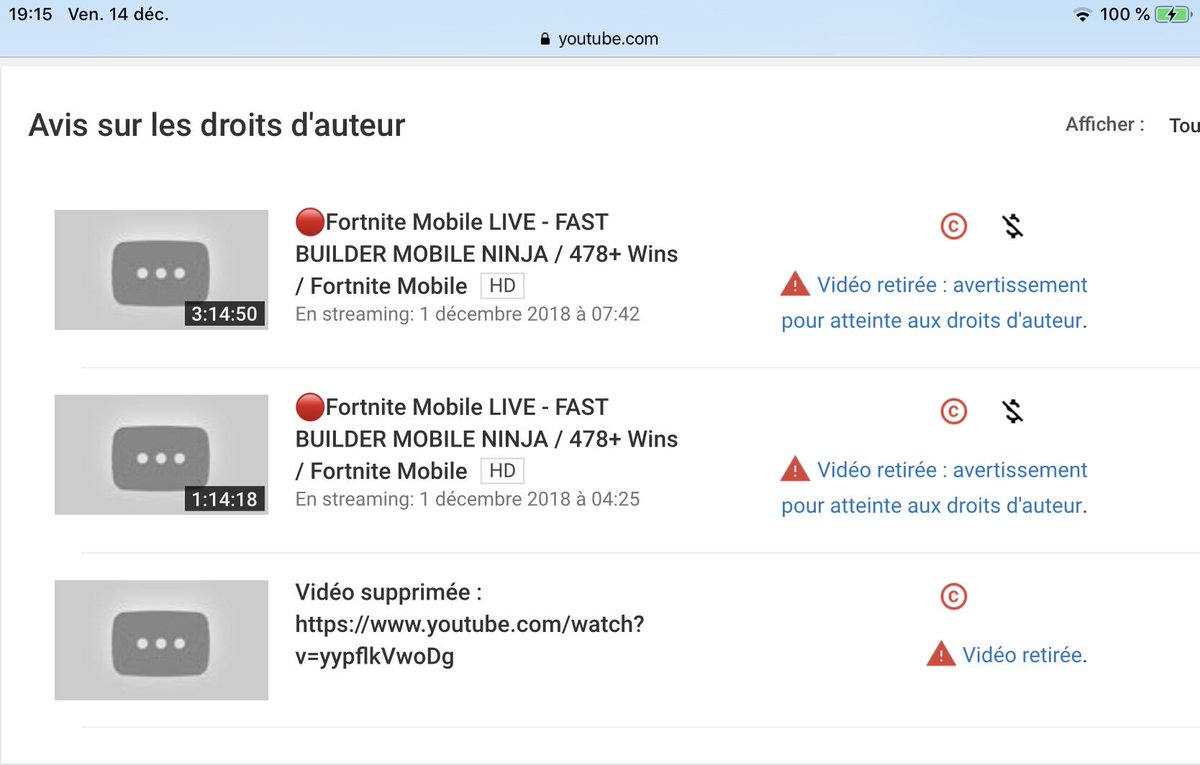1200x765 pixels.
Task: Click the 'Afficher :' label
Action: click(x=1105, y=125)
